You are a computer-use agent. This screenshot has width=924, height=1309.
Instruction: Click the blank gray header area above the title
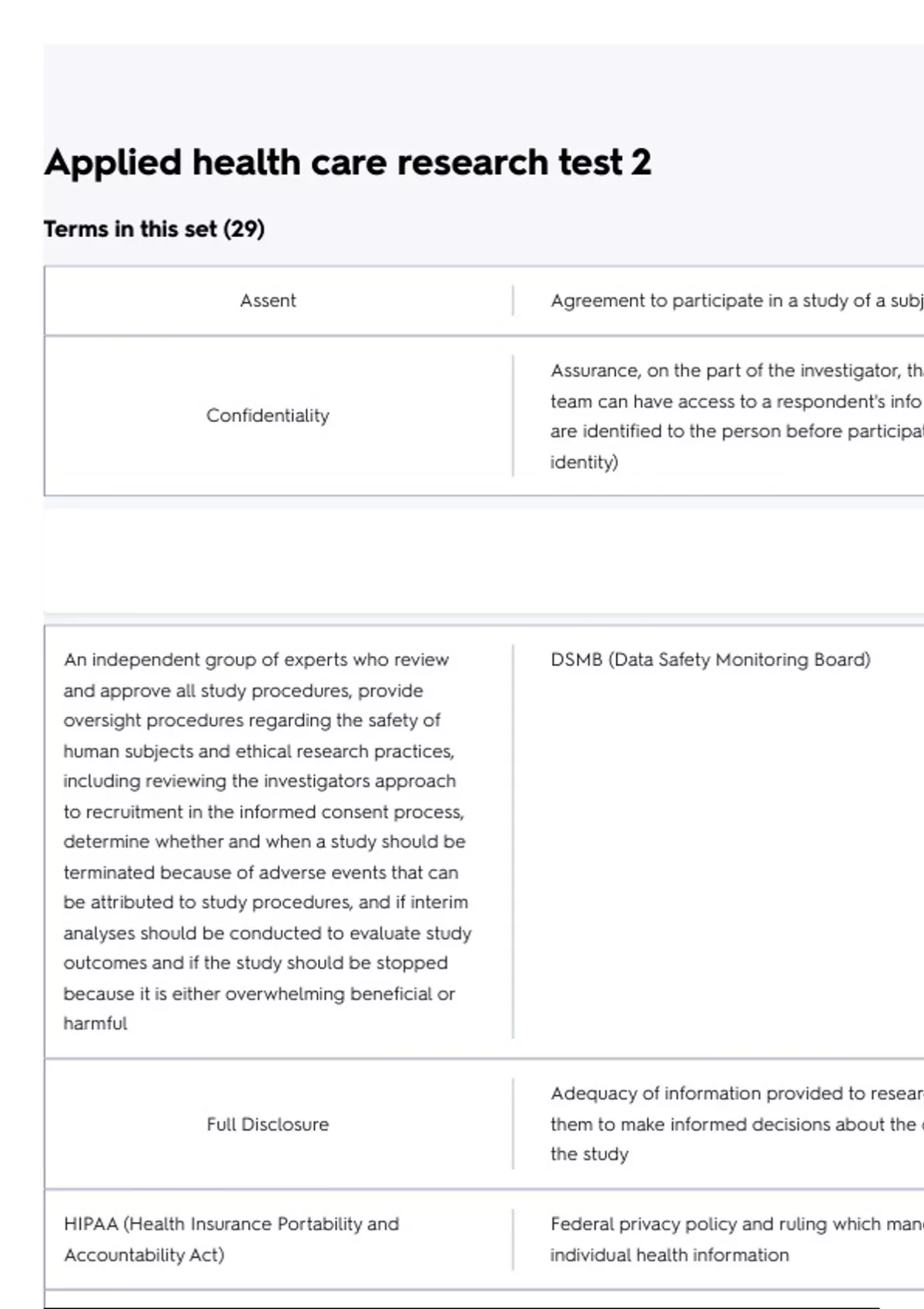pyautogui.click(x=484, y=85)
